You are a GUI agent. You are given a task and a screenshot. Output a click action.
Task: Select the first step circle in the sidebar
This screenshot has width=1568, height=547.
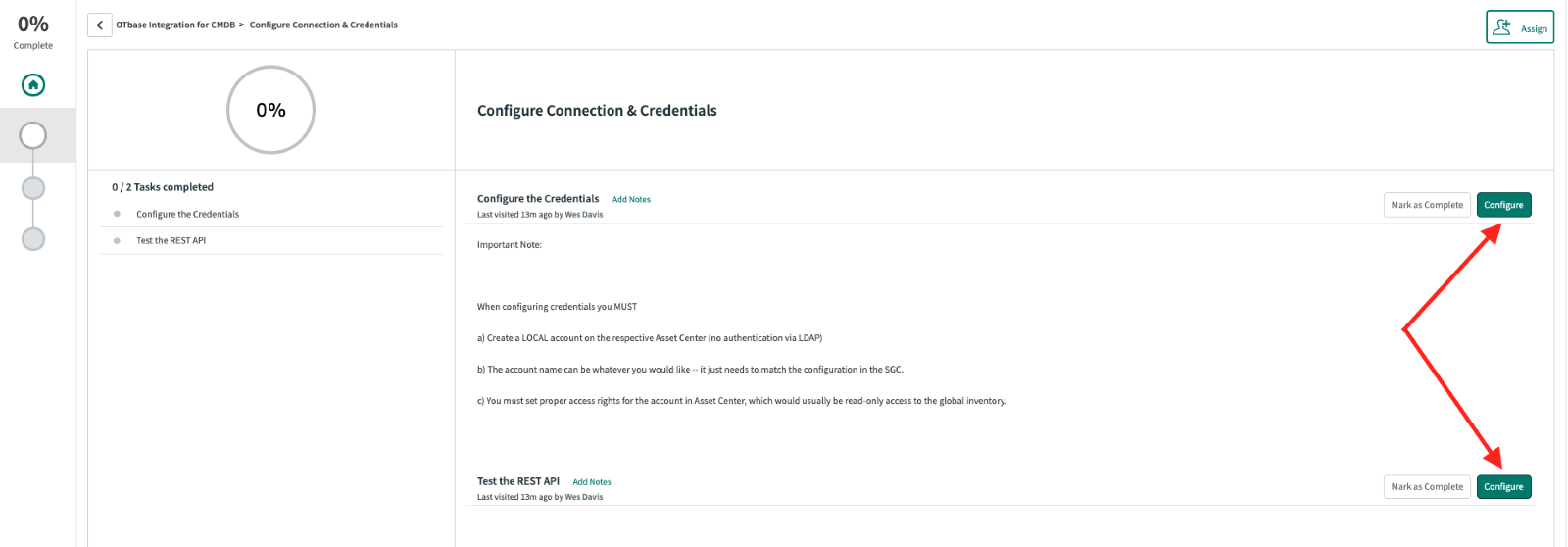(33, 135)
